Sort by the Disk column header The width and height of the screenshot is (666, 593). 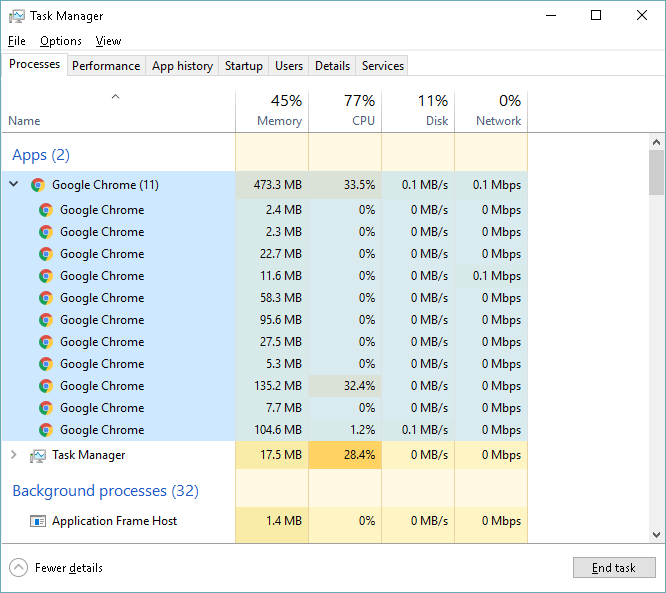tap(418, 111)
